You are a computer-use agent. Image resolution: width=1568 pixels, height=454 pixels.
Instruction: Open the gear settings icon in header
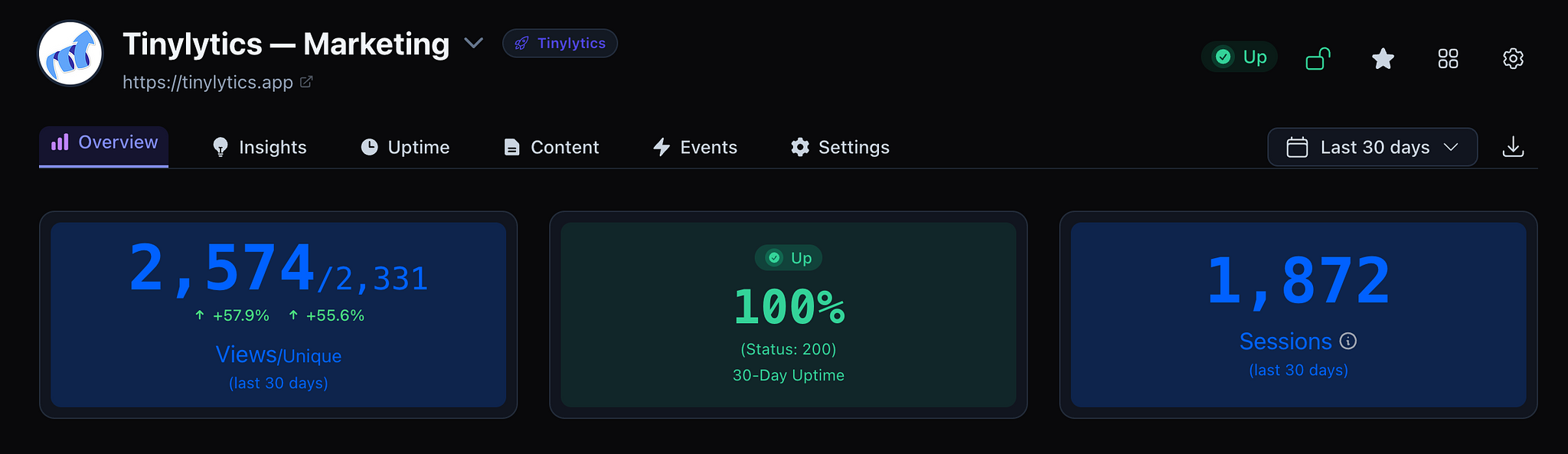pos(1513,58)
